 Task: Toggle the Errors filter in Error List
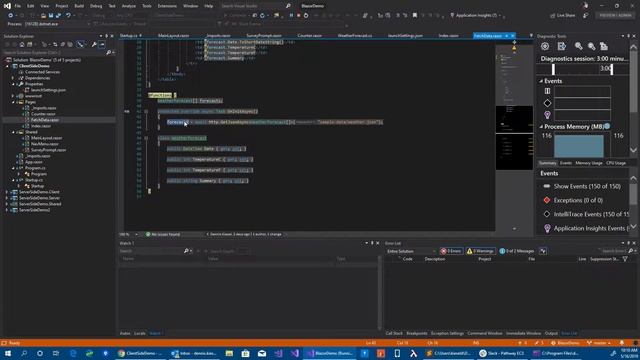click(451, 251)
